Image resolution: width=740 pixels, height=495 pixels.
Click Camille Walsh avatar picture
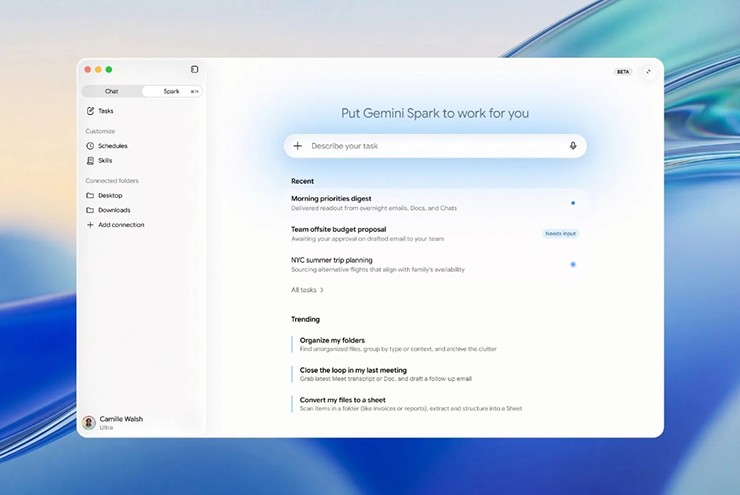(x=89, y=422)
